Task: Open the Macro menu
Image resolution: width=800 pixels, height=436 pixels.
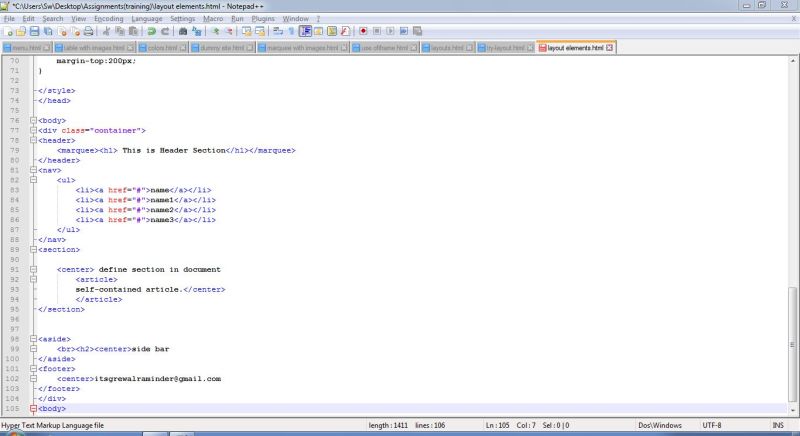Action: pos(213,19)
